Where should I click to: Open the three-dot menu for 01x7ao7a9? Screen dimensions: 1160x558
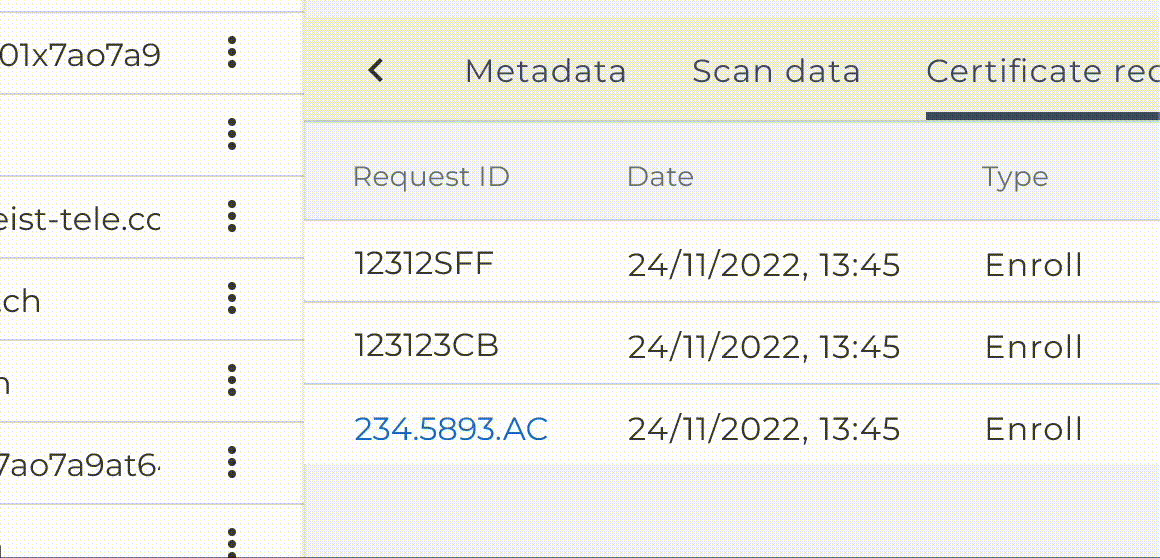232,52
